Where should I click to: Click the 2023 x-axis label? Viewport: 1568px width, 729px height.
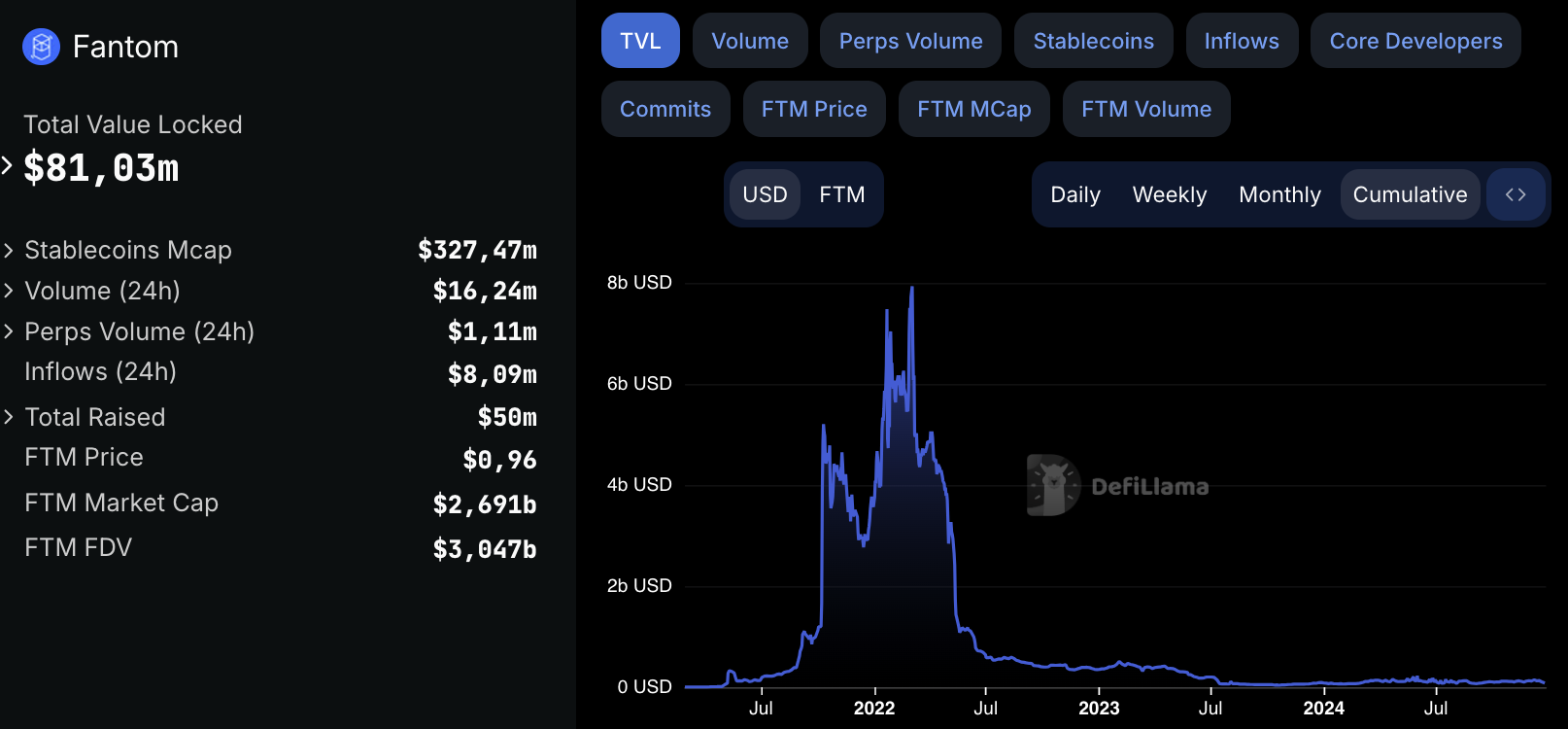1099,709
